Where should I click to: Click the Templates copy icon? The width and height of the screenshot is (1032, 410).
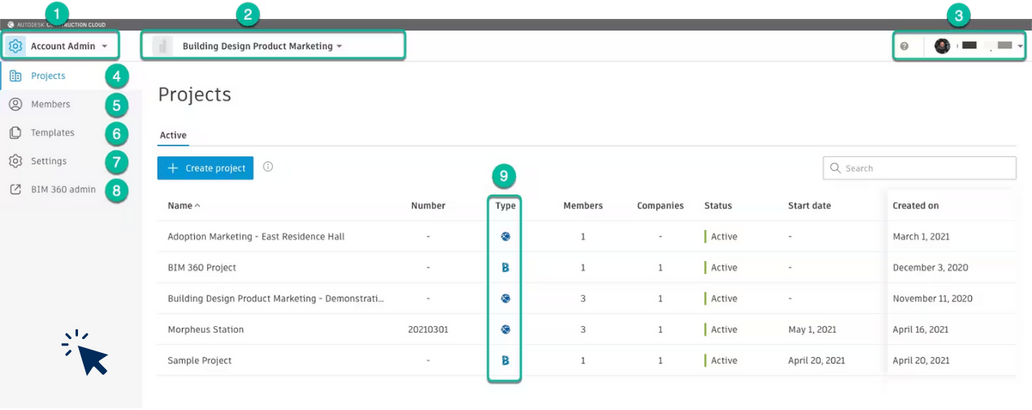(x=15, y=132)
